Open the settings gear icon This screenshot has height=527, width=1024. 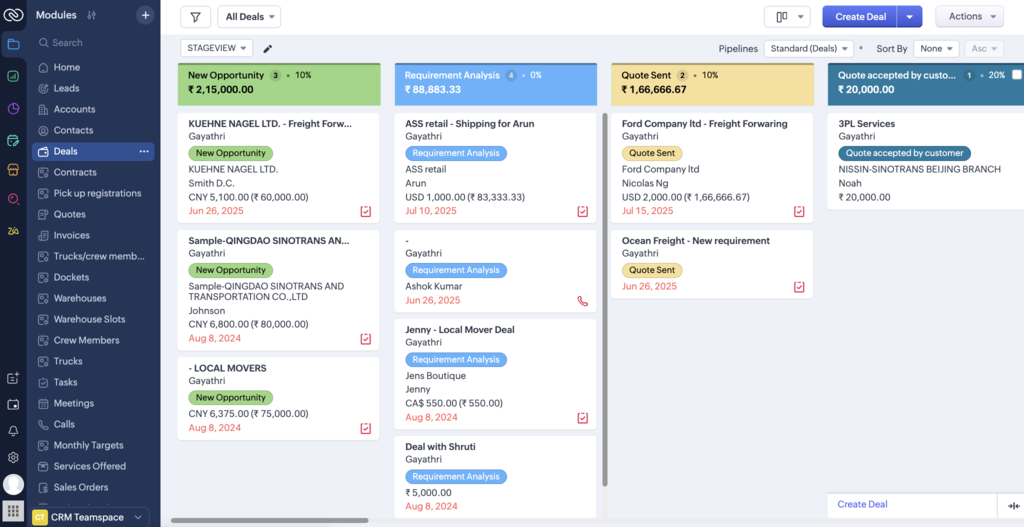click(13, 458)
